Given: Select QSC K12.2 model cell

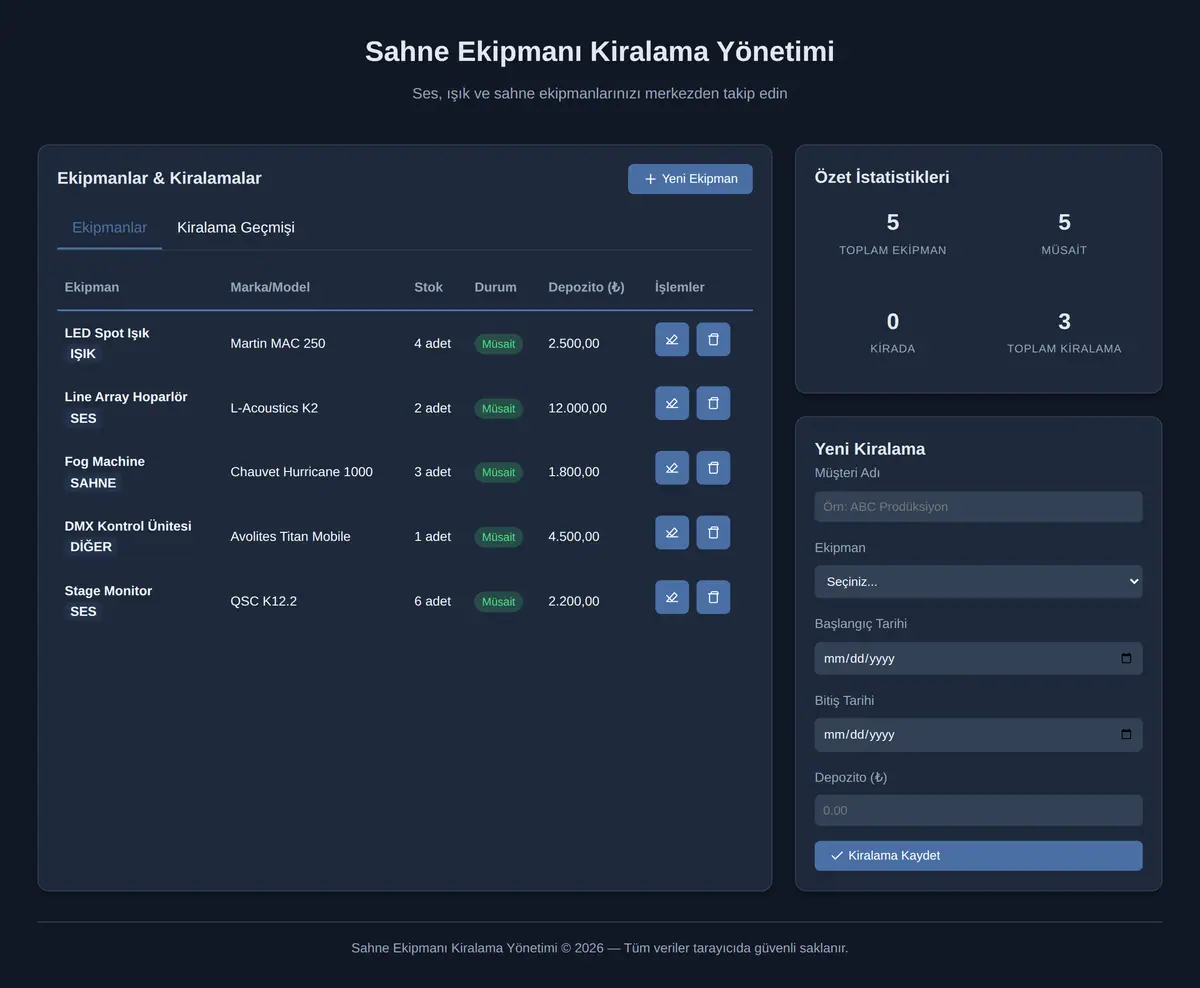Looking at the screenshot, I should coord(263,601).
